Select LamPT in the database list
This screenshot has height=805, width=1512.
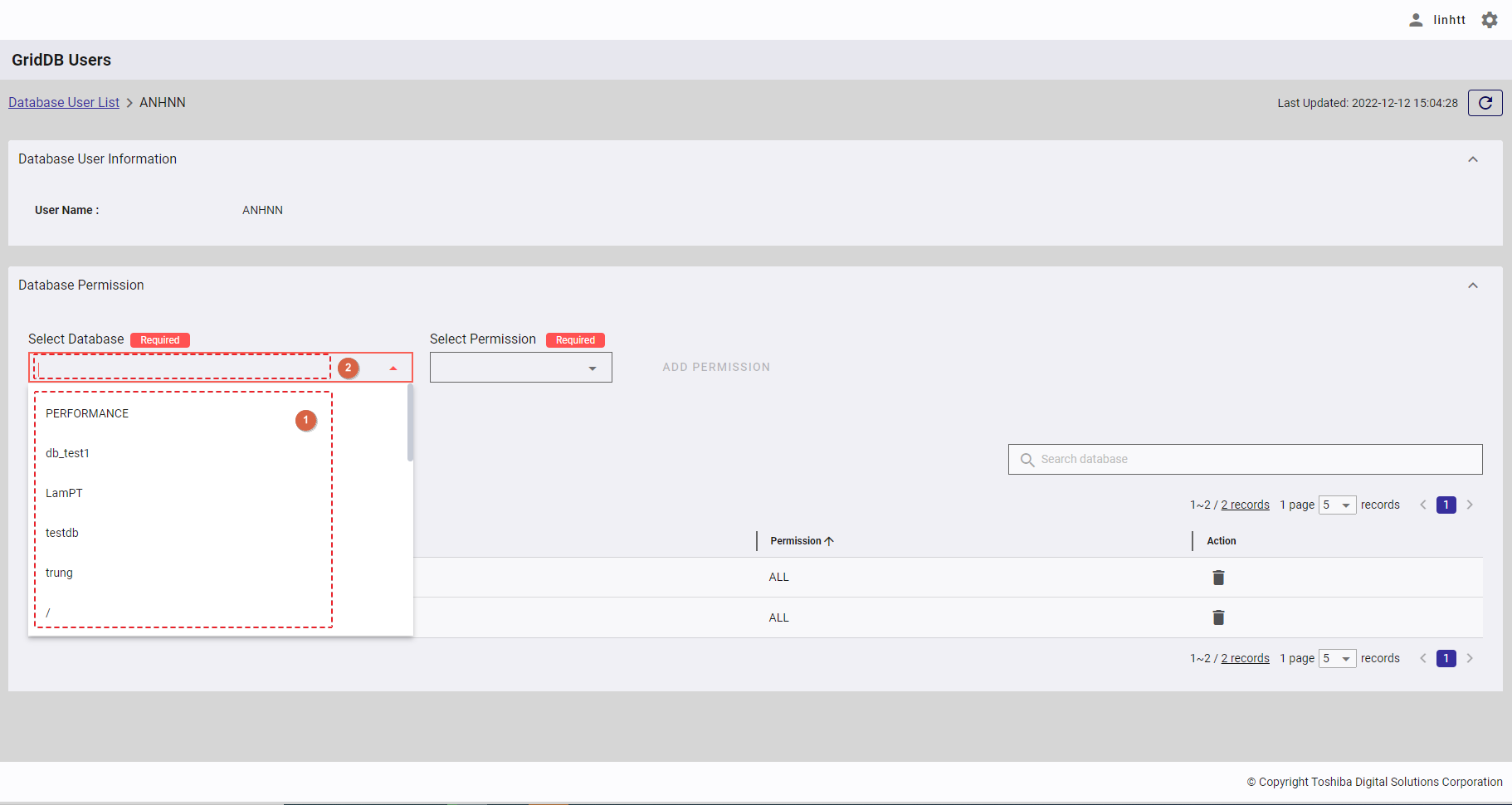click(x=64, y=493)
